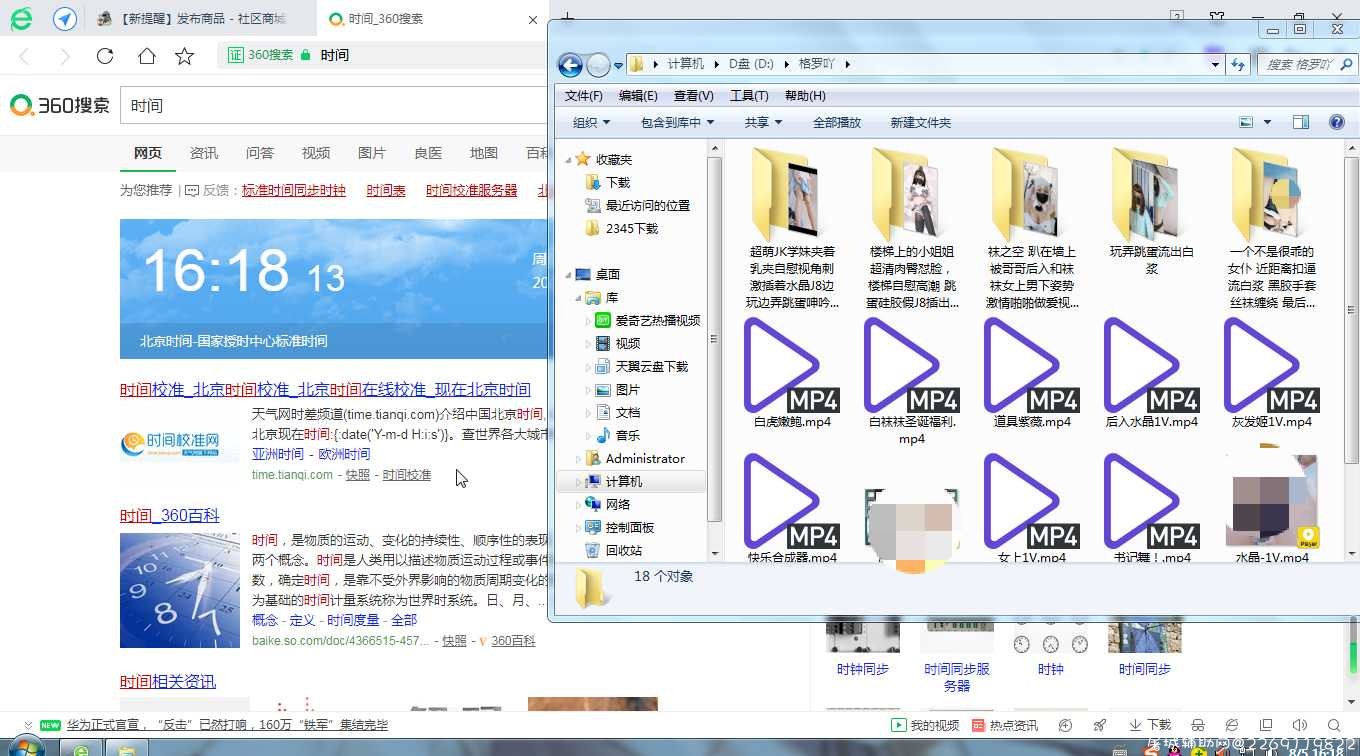Click the 全部播放 button in Explorer
The height and width of the screenshot is (756, 1360).
[837, 122]
